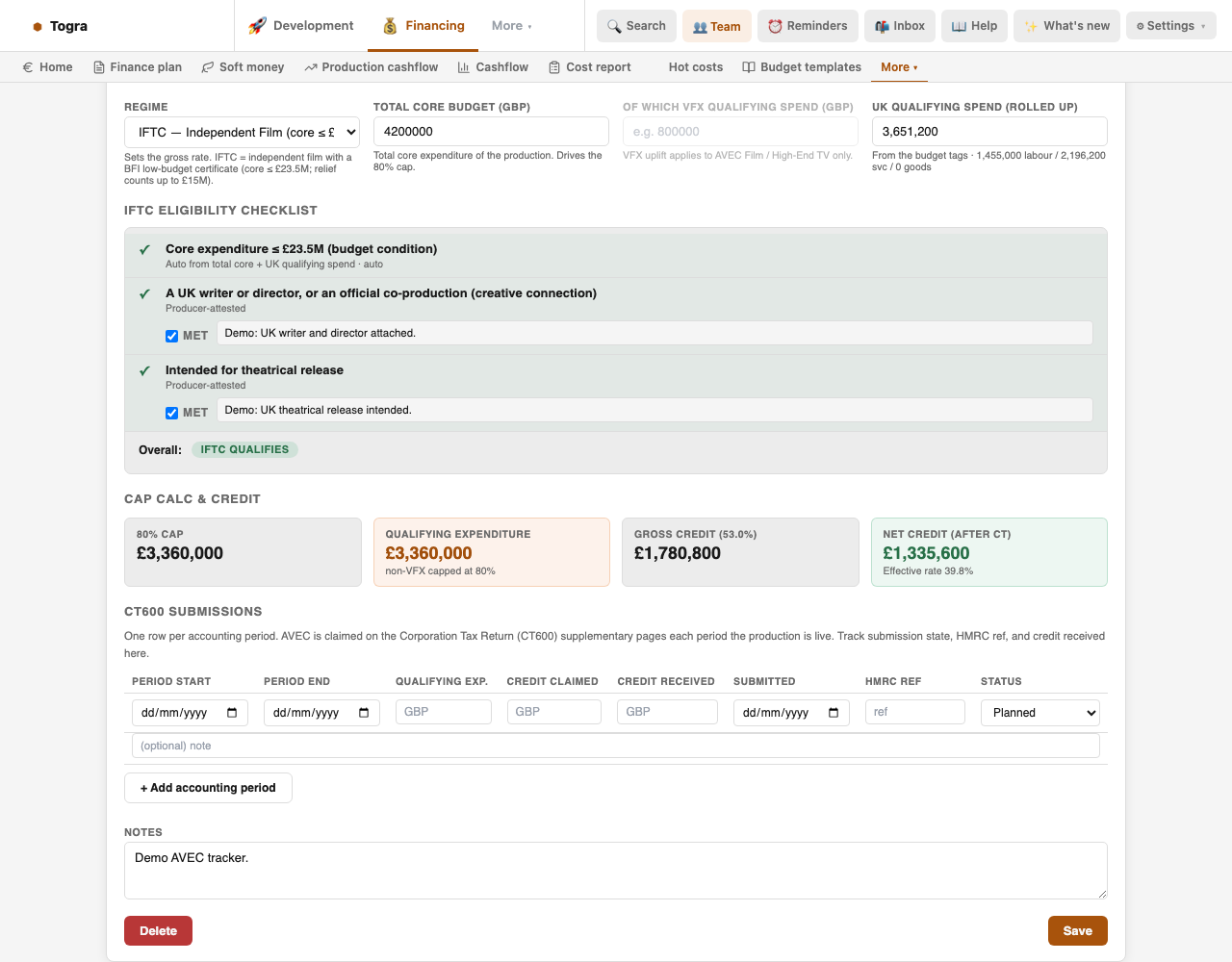Expand the top navigation More menu

tap(511, 26)
